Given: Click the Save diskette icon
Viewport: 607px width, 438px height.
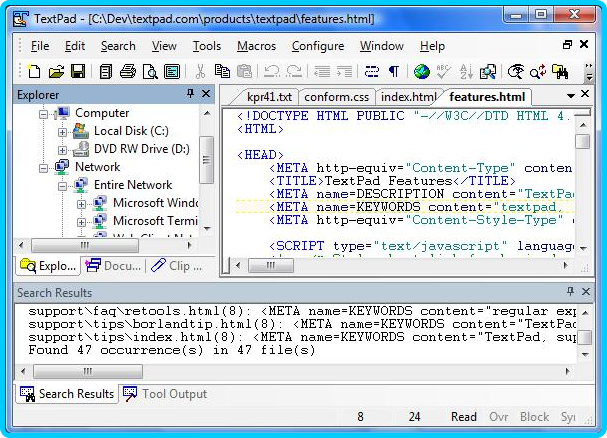Looking at the screenshot, I should 78,71.
